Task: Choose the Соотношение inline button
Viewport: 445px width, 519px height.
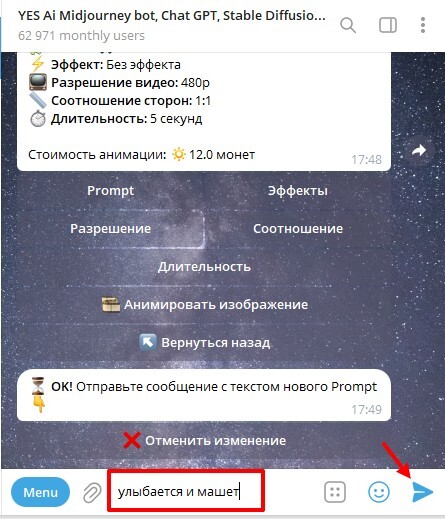Action: [298, 229]
